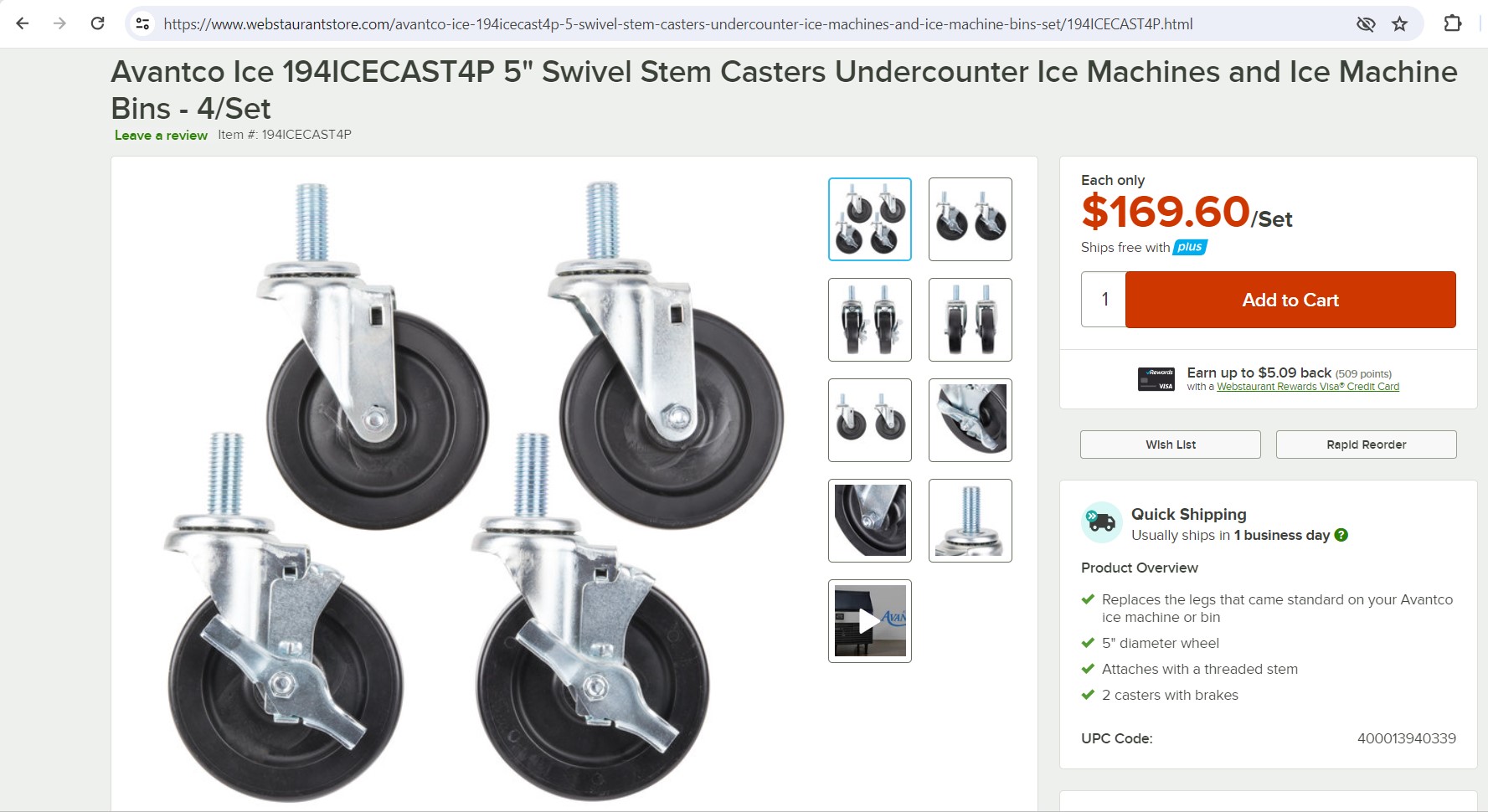This screenshot has height=812, width=1488.
Task: Click the quantity input field
Action: pyautogui.click(x=1104, y=300)
